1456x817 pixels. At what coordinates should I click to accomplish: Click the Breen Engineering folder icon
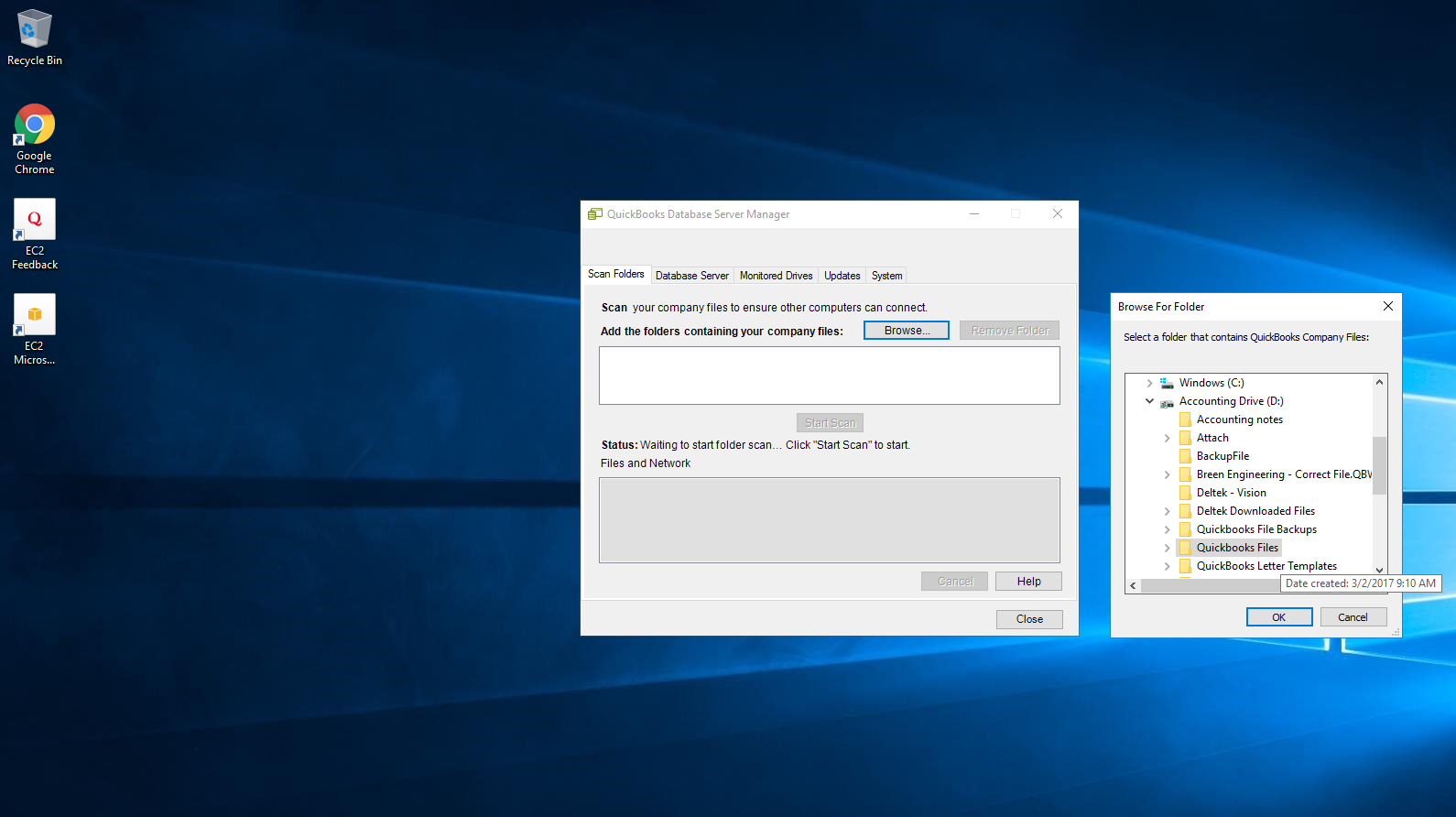click(1185, 474)
